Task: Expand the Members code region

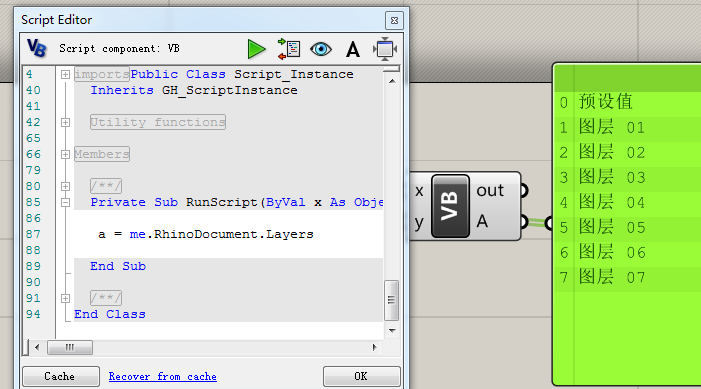Action: tap(65, 154)
